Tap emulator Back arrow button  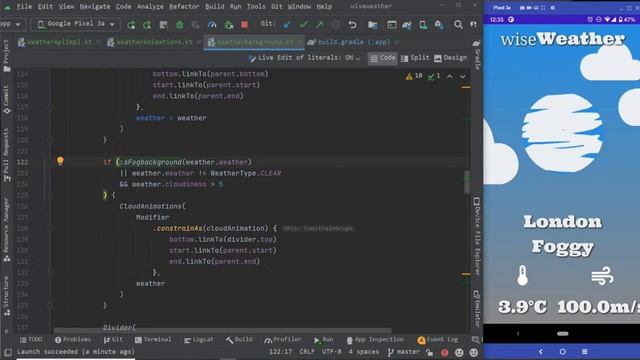coord(541,351)
